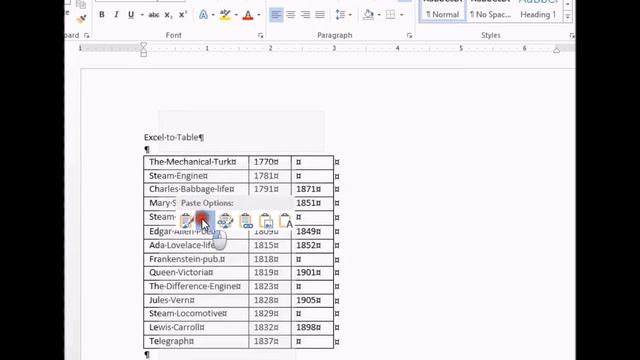Expand the Line Spacing dropdown arrow
Image resolution: width=640 pixels, height=360 pixels.
(350, 15)
